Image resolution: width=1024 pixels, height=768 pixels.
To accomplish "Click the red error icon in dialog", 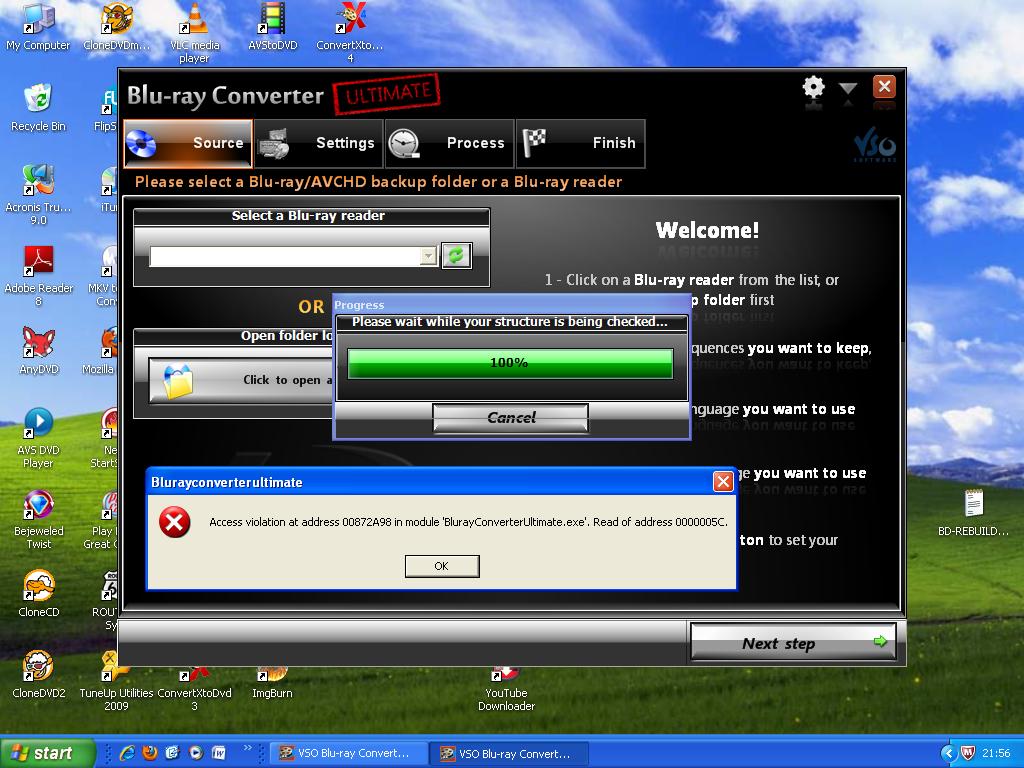I will coord(174,522).
